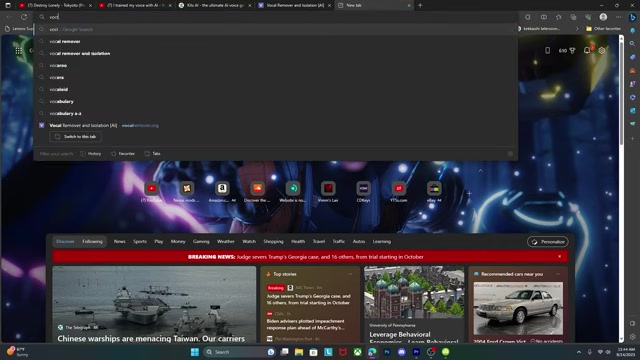Image resolution: width=640 pixels, height=360 pixels.
Task: Filter search by Tabs
Action: pos(152,154)
